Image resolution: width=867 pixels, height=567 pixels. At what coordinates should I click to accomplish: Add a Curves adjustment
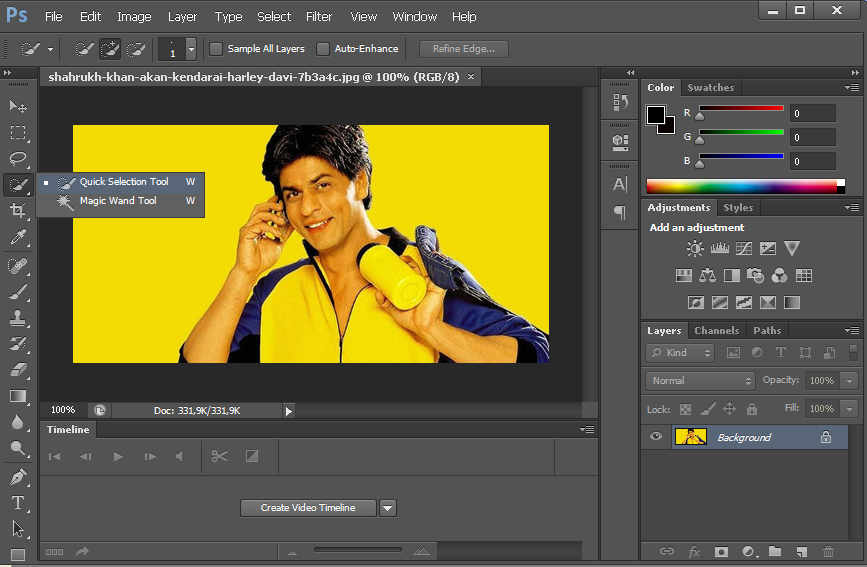744,248
